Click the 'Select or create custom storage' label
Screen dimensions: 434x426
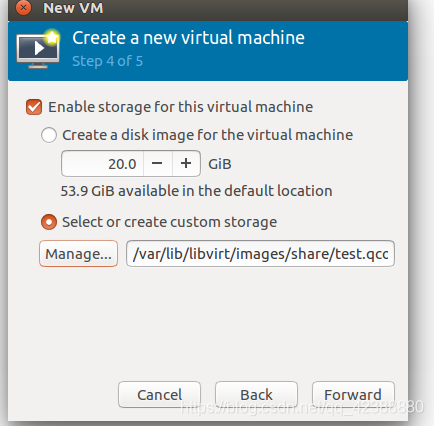pyautogui.click(x=169, y=222)
